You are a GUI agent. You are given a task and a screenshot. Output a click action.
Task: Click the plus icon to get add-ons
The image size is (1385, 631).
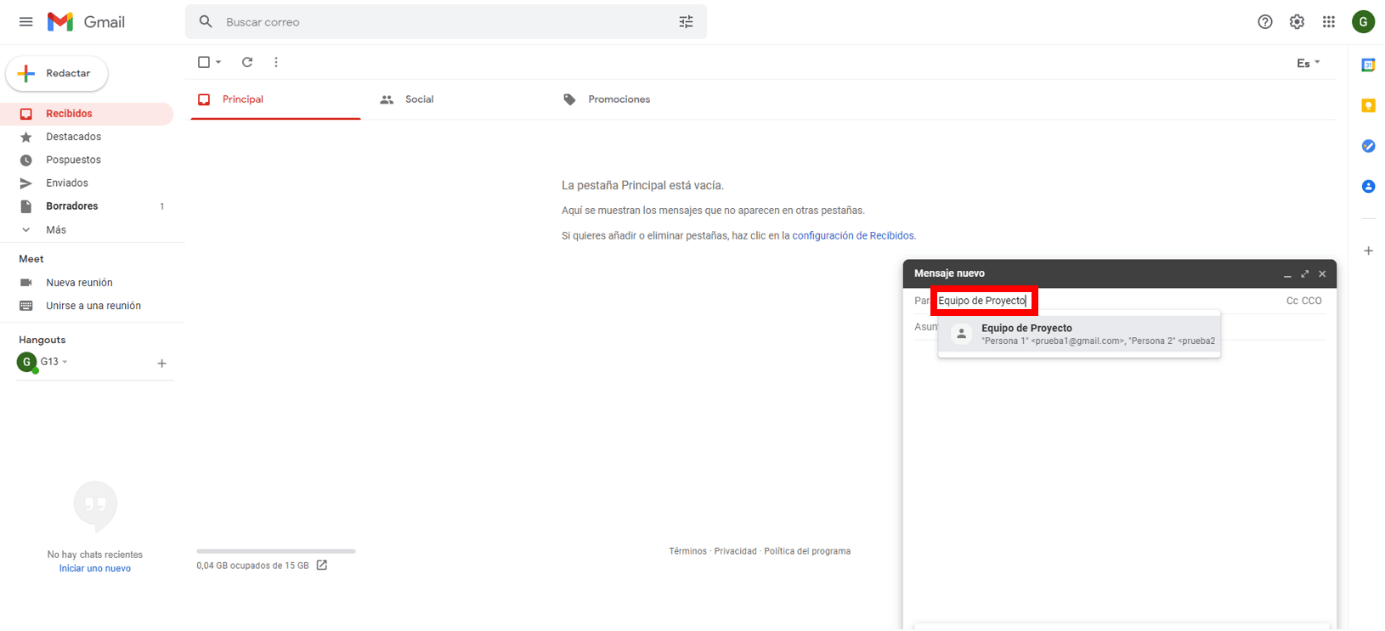[1369, 251]
